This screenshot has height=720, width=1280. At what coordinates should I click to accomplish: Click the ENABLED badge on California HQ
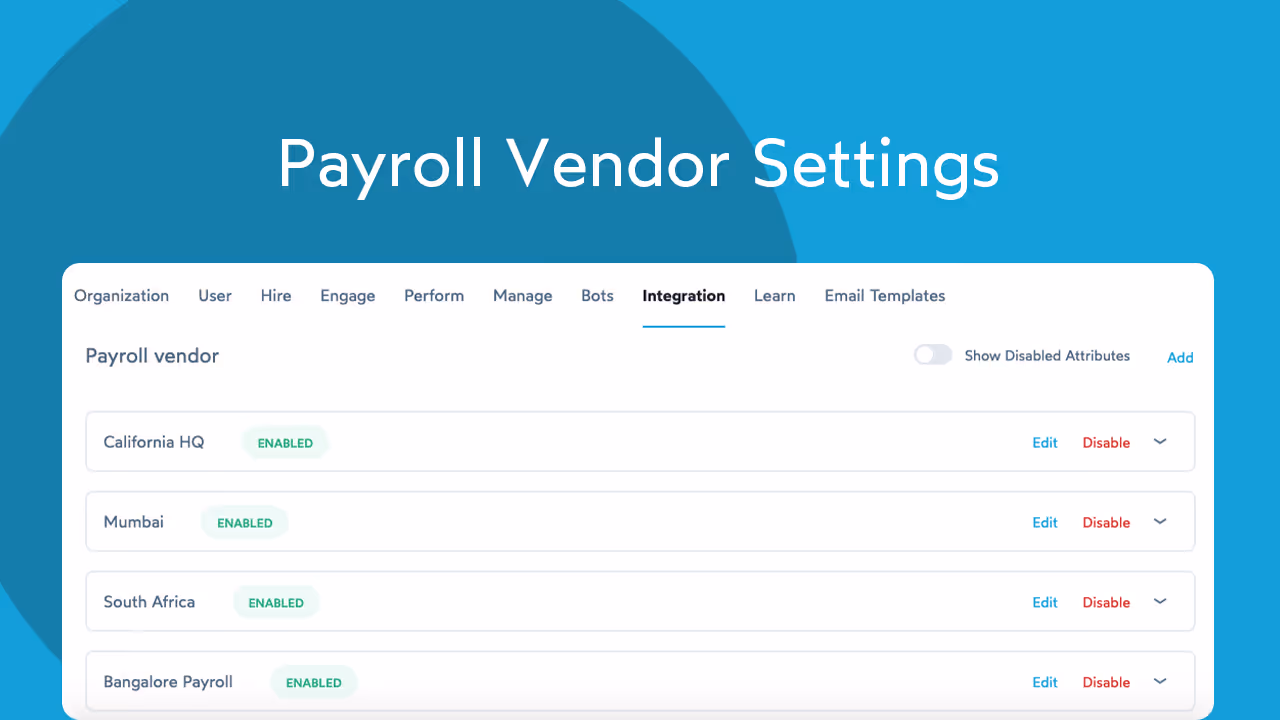(285, 443)
